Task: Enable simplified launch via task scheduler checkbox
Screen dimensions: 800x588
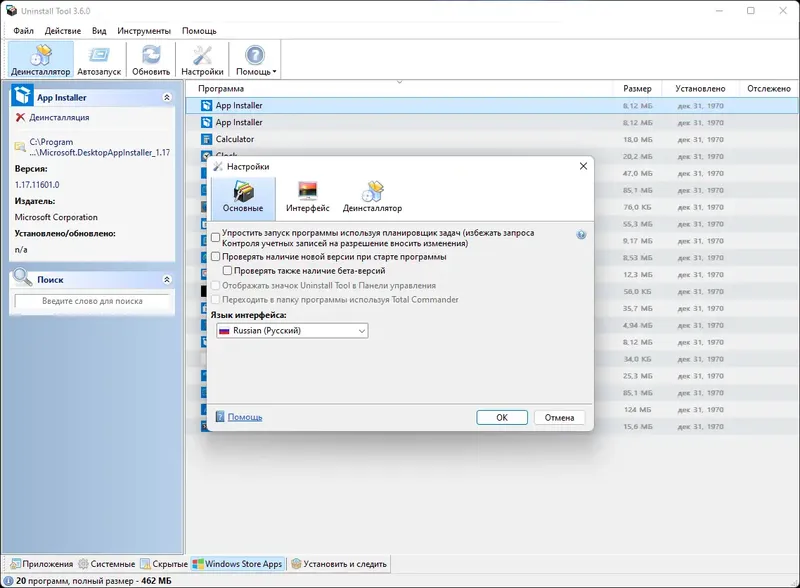Action: [216, 237]
